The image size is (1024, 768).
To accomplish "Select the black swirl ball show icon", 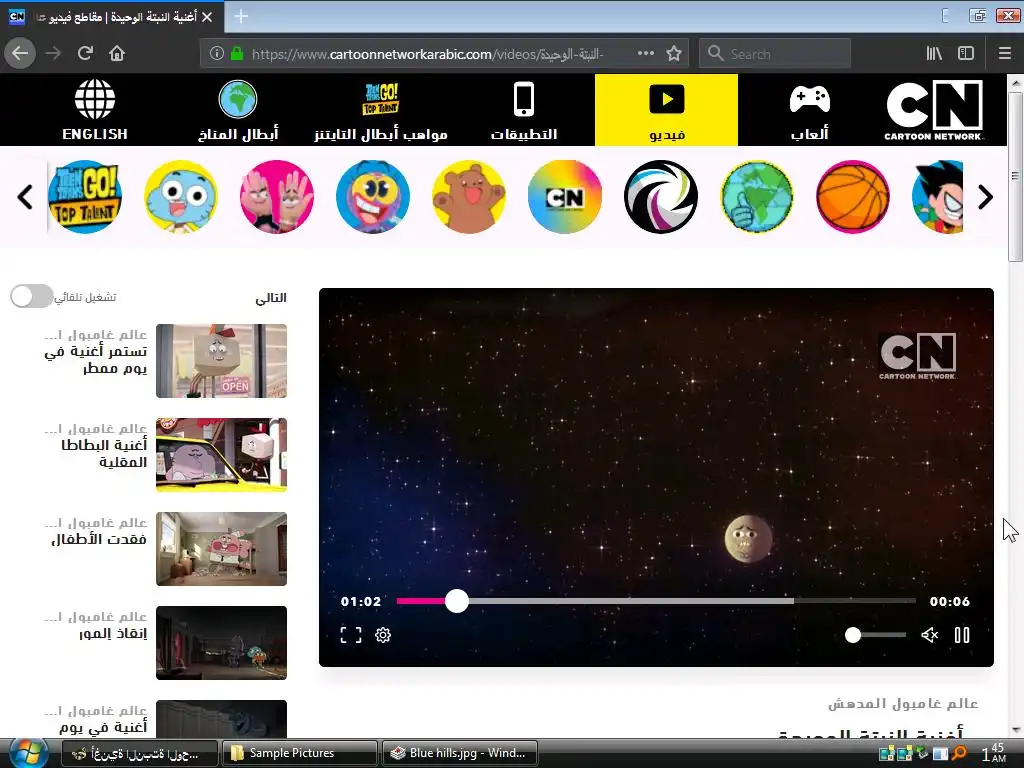I will 661,197.
